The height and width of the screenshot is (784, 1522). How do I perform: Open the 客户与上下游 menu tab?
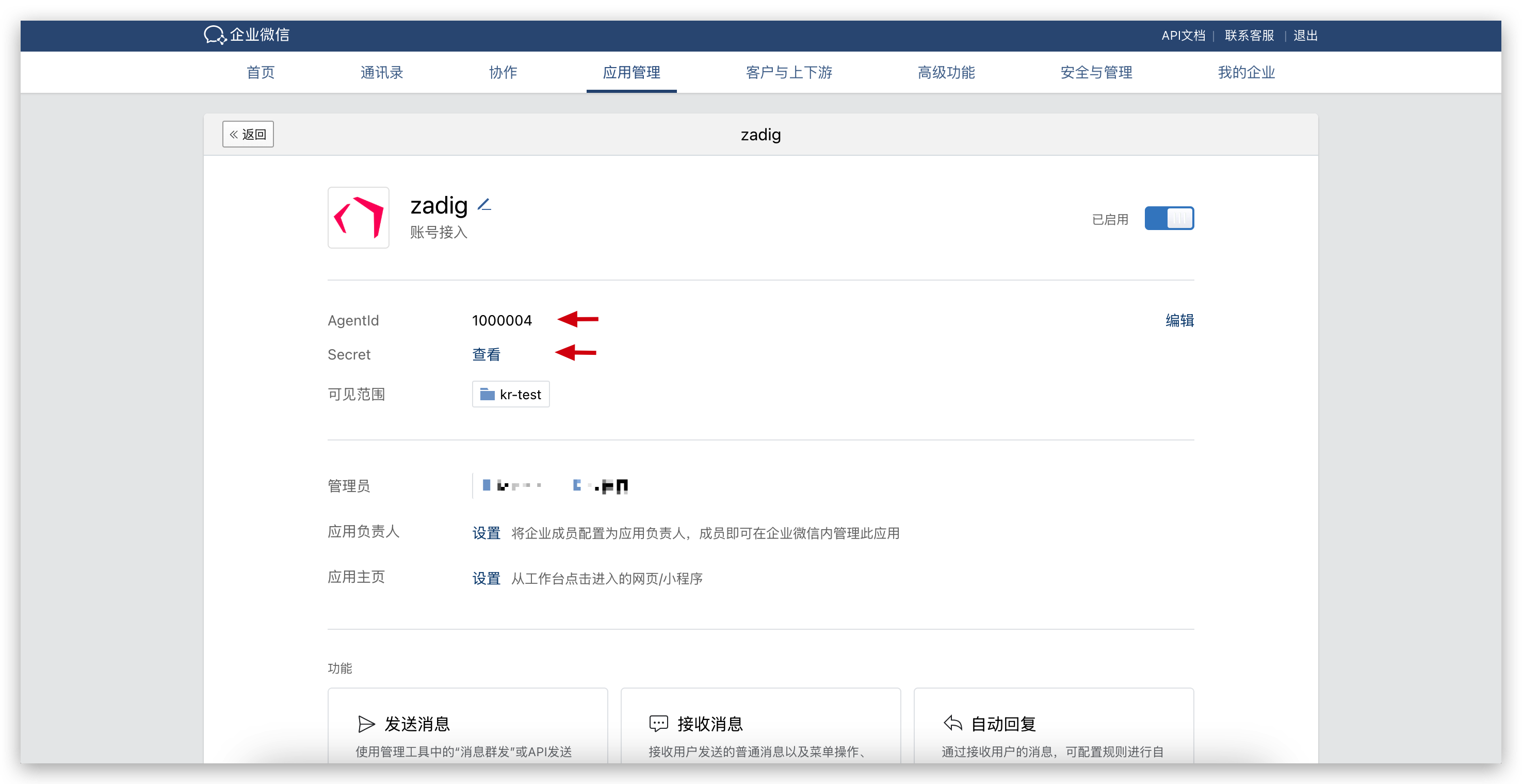788,72
